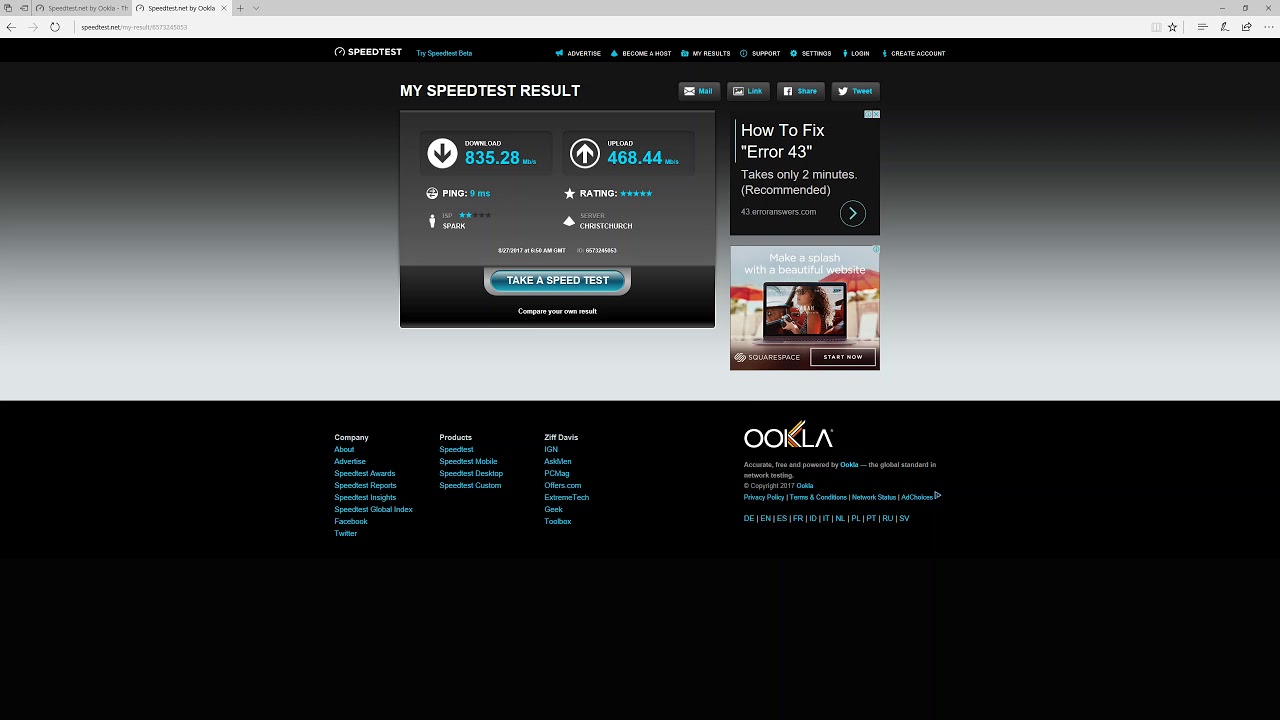Click Login in the navigation bar

pos(856,53)
